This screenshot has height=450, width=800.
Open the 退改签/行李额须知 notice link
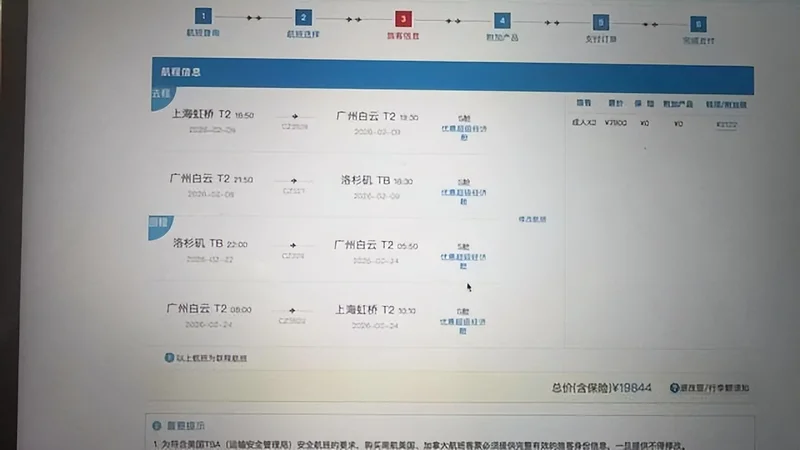point(716,388)
